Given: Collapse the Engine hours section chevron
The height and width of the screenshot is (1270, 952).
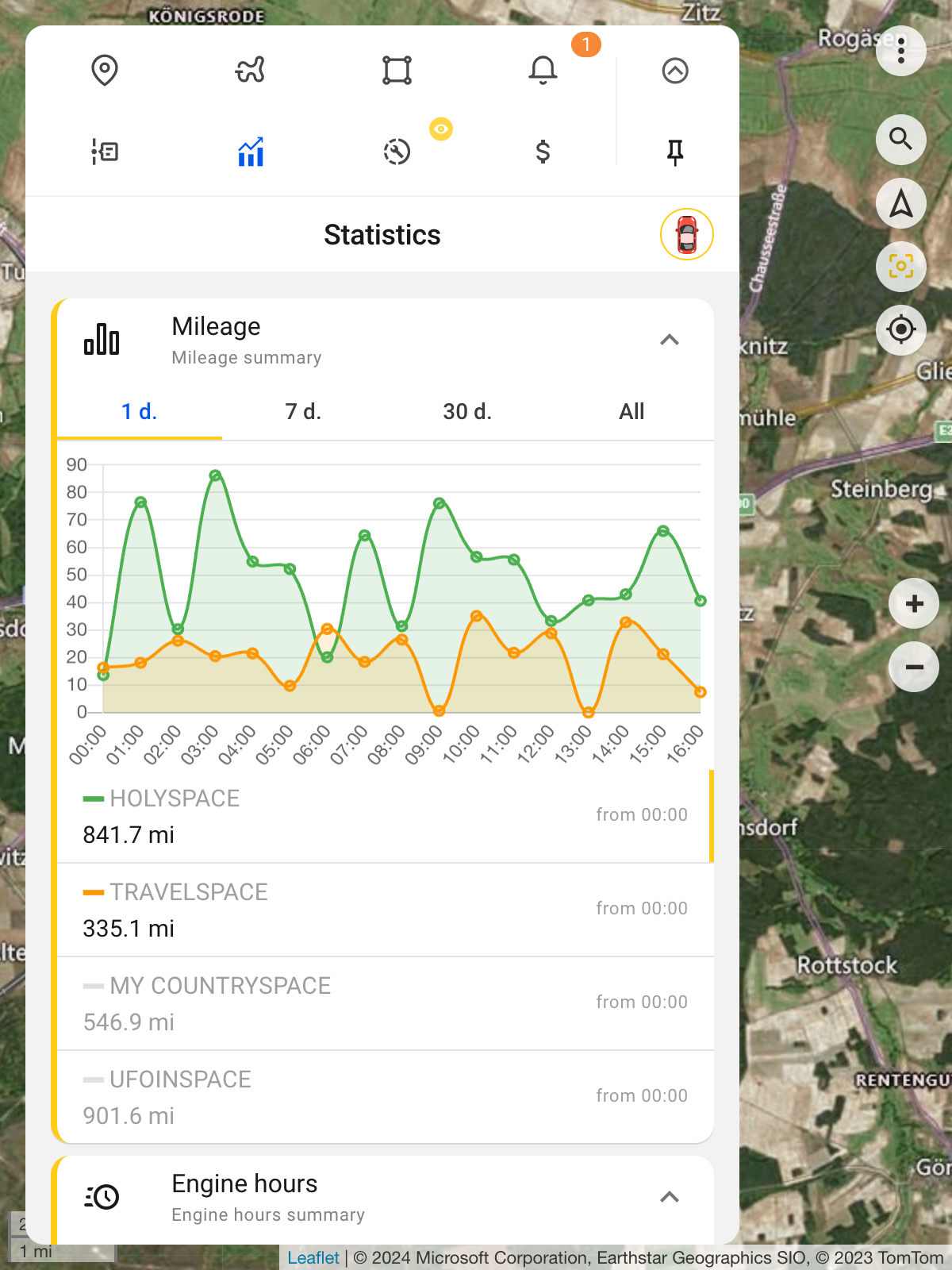Looking at the screenshot, I should coord(670,1197).
